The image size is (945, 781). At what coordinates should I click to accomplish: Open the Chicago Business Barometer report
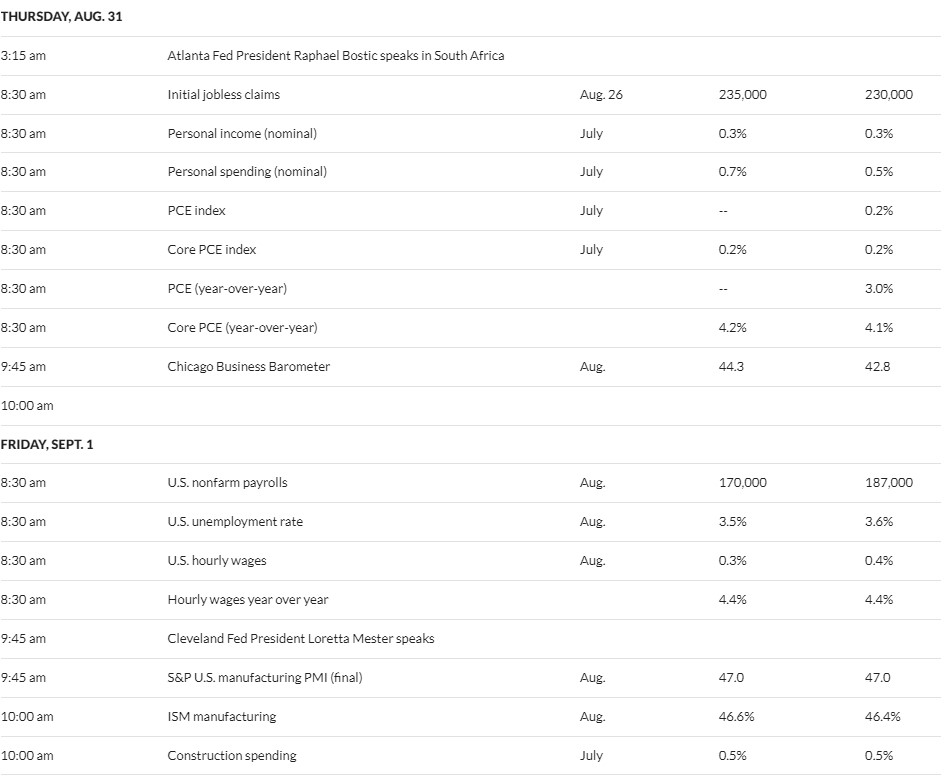tap(248, 367)
